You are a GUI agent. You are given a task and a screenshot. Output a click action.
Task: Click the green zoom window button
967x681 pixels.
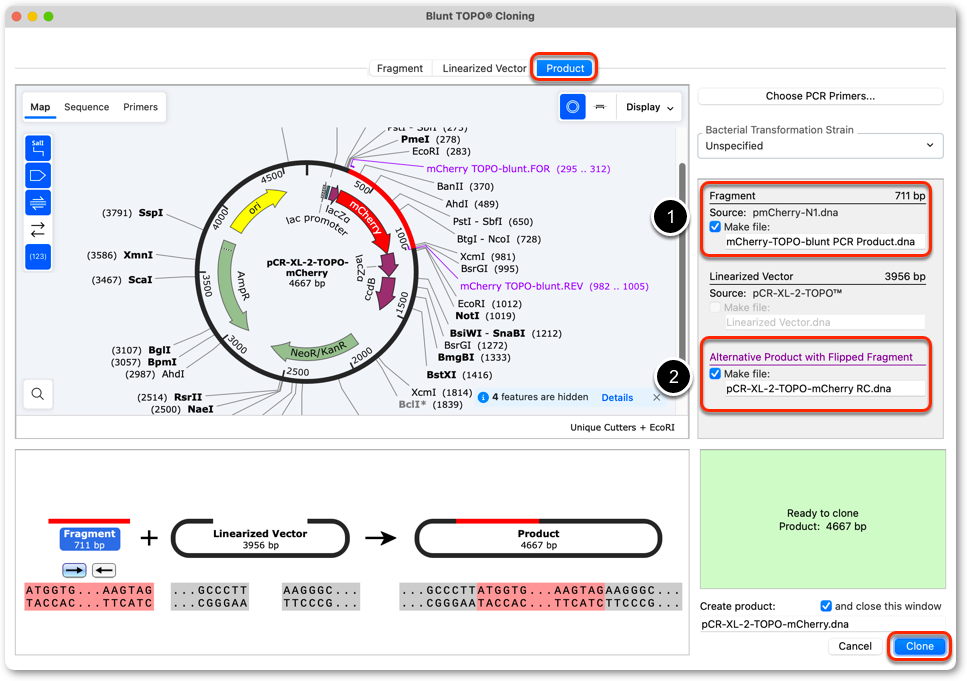point(49,16)
